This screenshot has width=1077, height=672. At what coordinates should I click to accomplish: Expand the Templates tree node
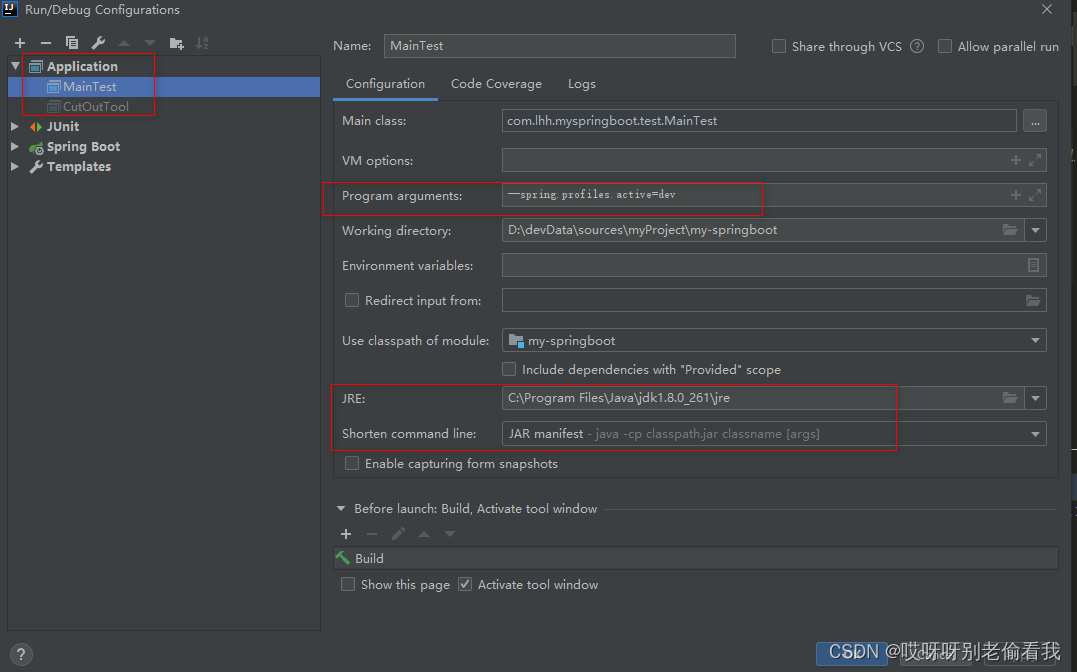point(15,166)
